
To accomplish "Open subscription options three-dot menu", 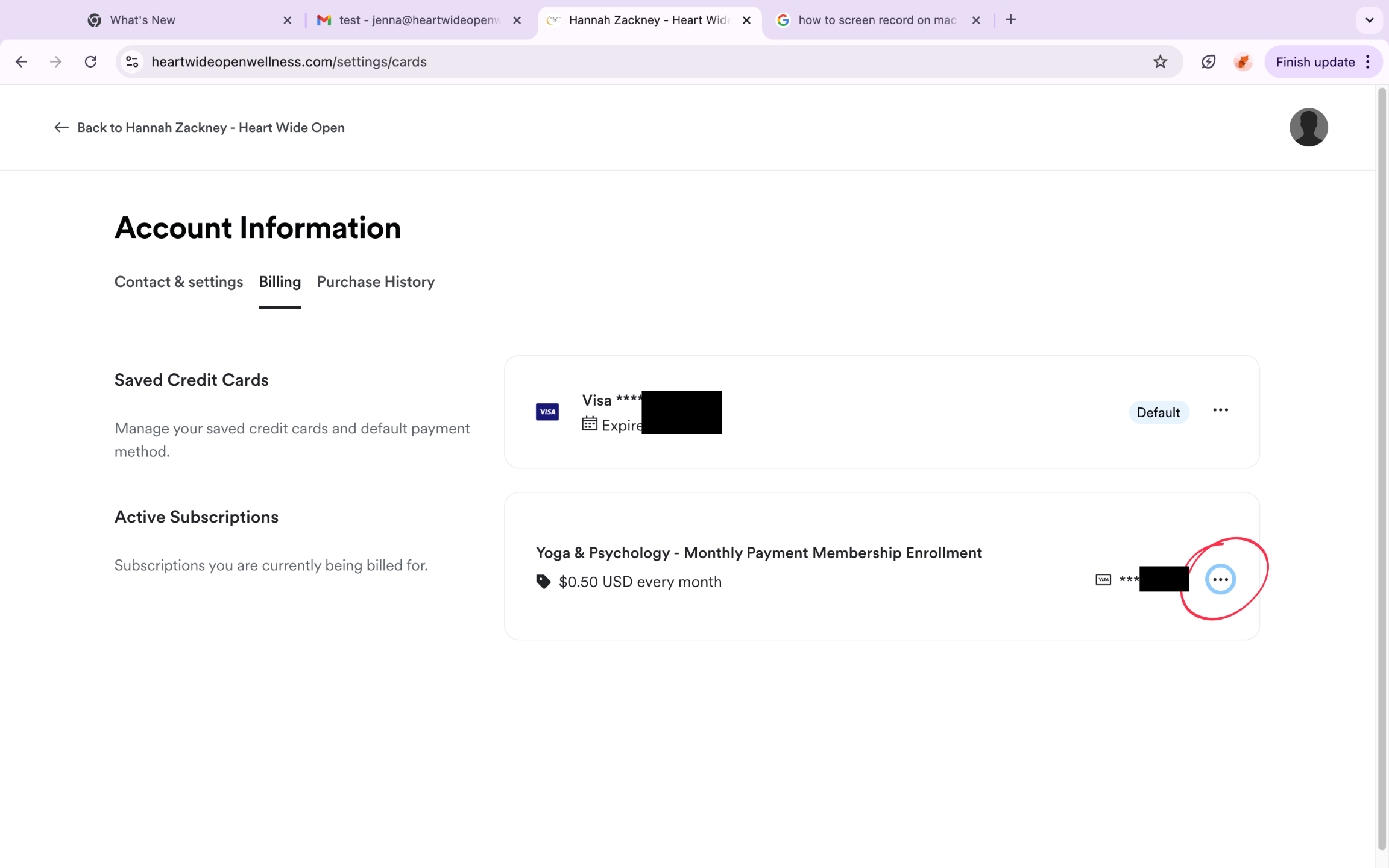I will click(x=1220, y=579).
